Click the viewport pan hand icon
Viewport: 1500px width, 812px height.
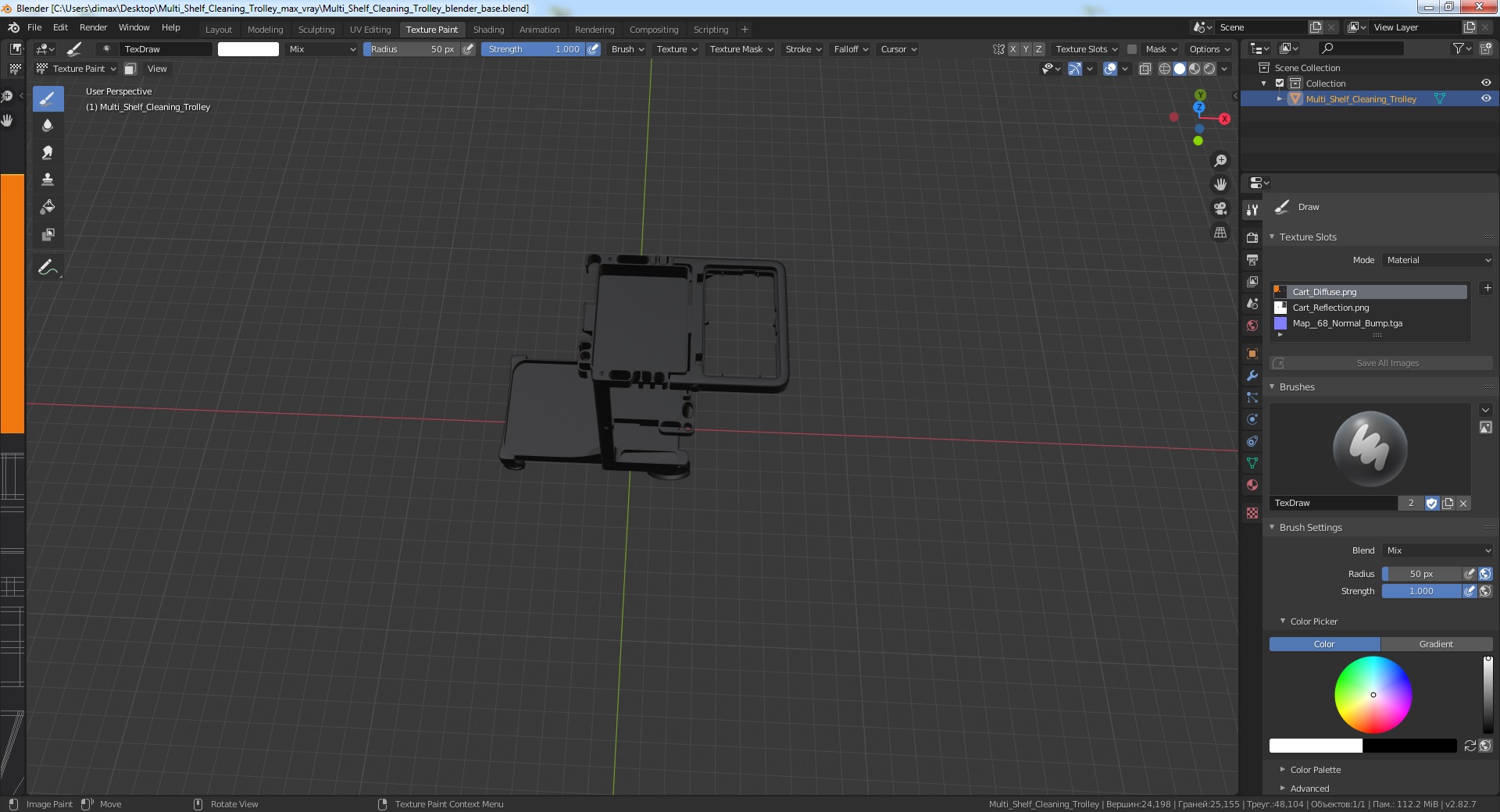click(1220, 184)
